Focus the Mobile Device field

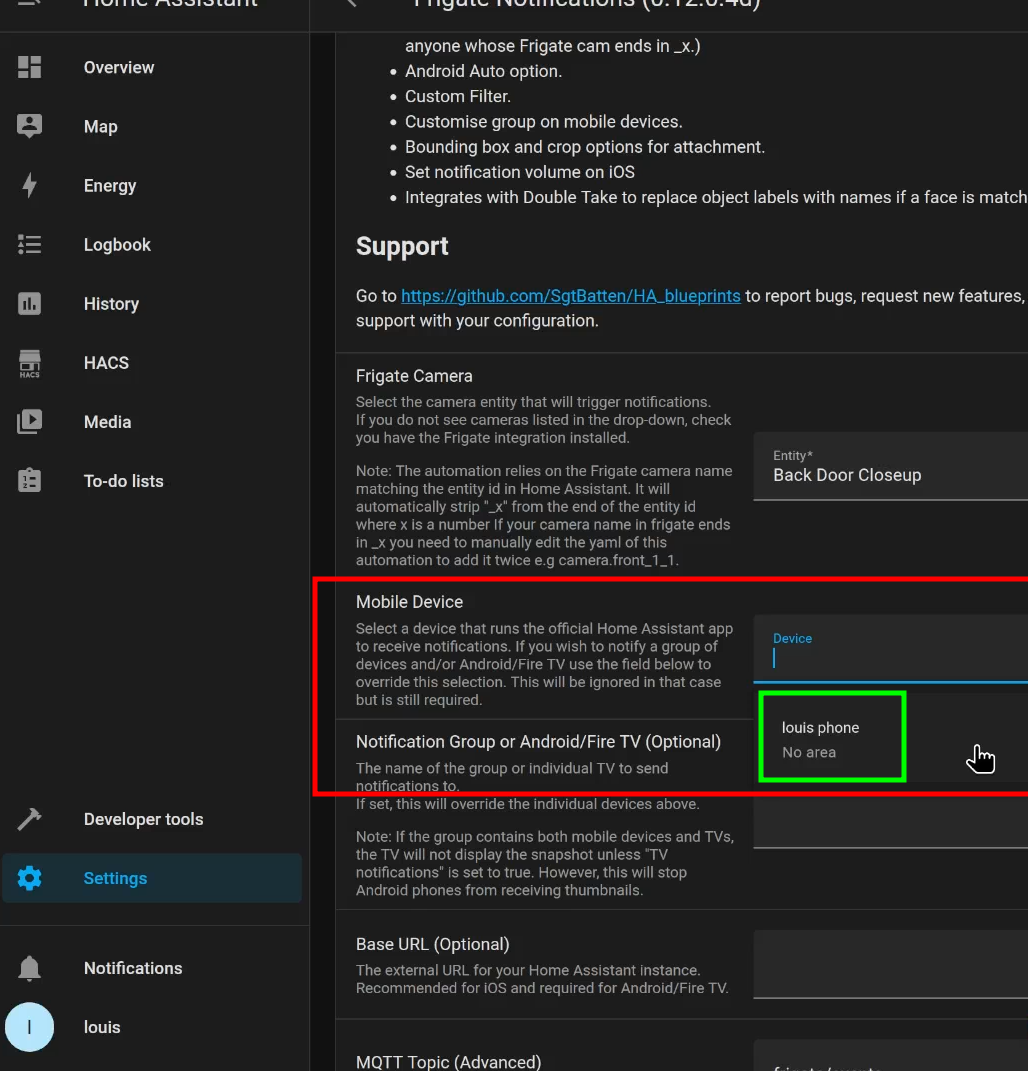click(x=891, y=648)
